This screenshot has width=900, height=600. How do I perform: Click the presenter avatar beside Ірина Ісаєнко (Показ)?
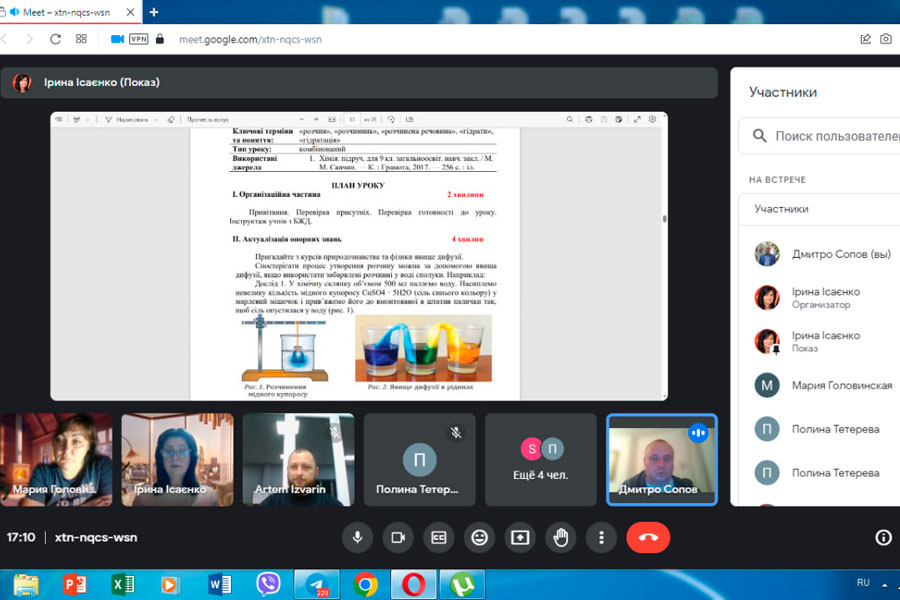tap(22, 83)
